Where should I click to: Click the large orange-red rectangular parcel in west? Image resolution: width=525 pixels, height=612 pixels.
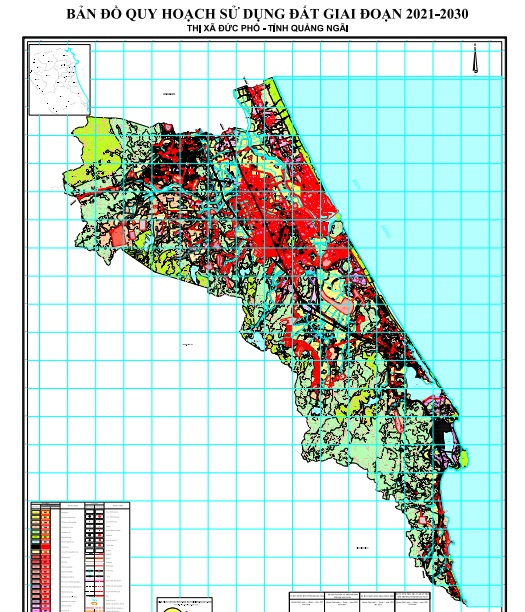pos(117,237)
